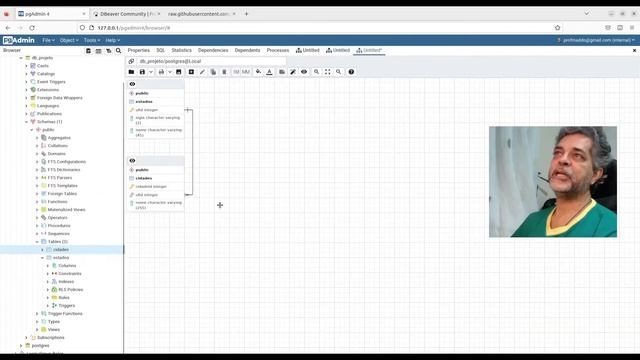
Task: Select the Indexes tree item
Action: tap(66, 282)
